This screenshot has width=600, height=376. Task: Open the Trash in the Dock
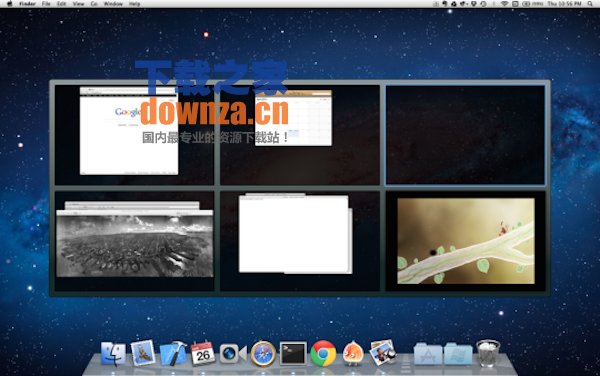point(488,353)
